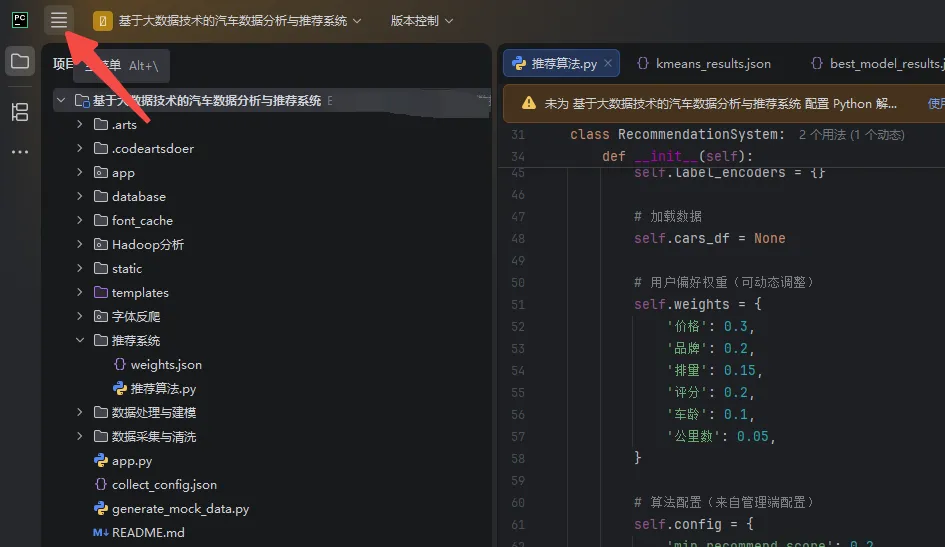Expand the 数据处理与建模 folder
This screenshot has width=945, height=547.
pyautogui.click(x=80, y=413)
